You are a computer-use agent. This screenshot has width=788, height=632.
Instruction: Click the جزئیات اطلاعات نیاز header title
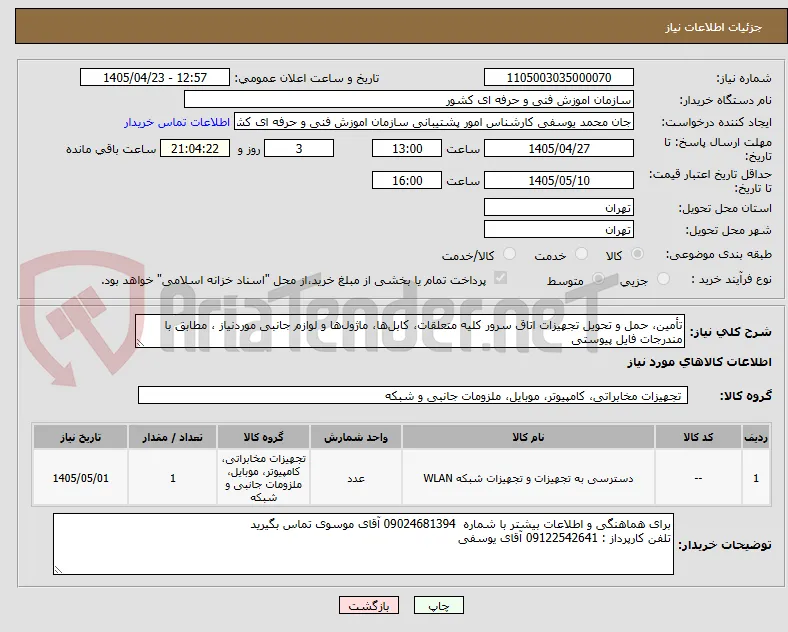tap(714, 27)
